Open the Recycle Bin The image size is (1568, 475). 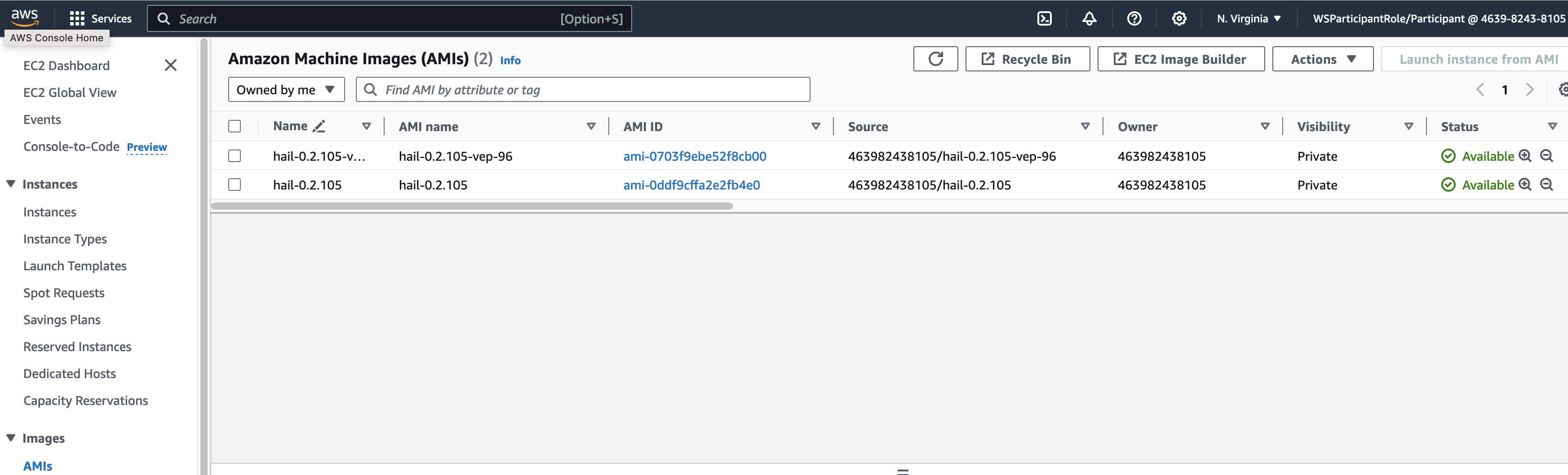coord(1028,59)
